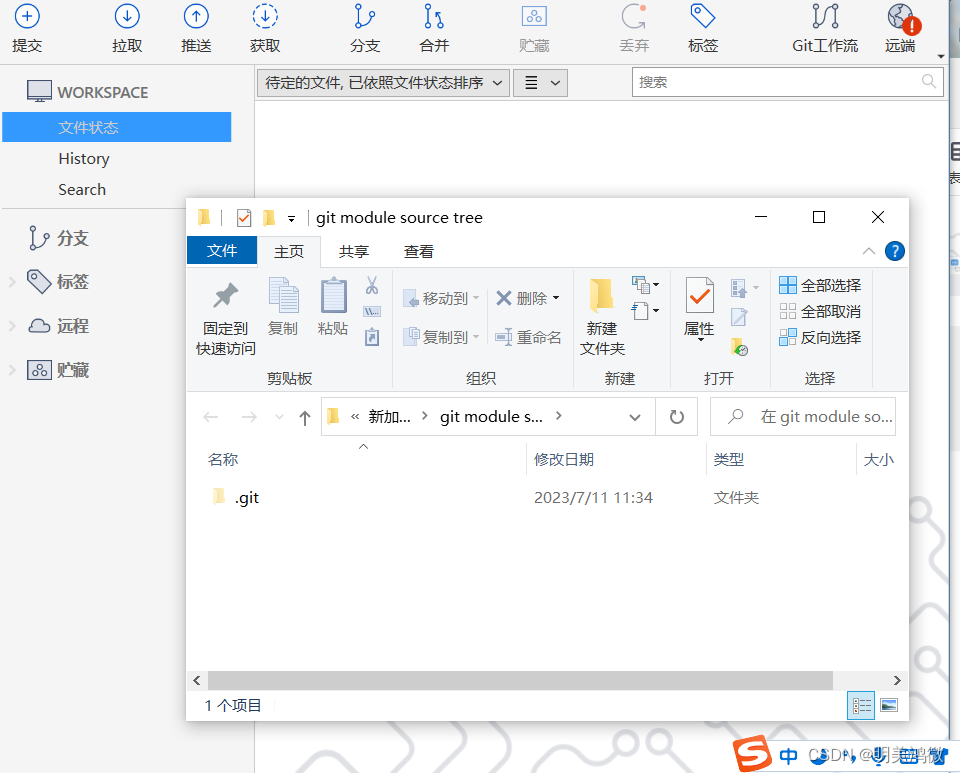Open the new item dropdown icon
Image resolution: width=960 pixels, height=773 pixels.
(645, 285)
